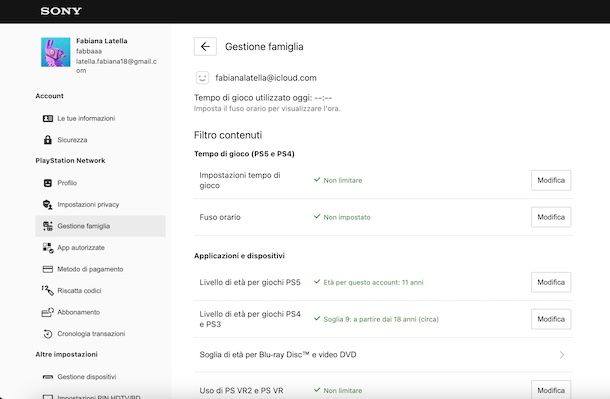Click the Impostazioni privacy shield icon

coord(48,204)
